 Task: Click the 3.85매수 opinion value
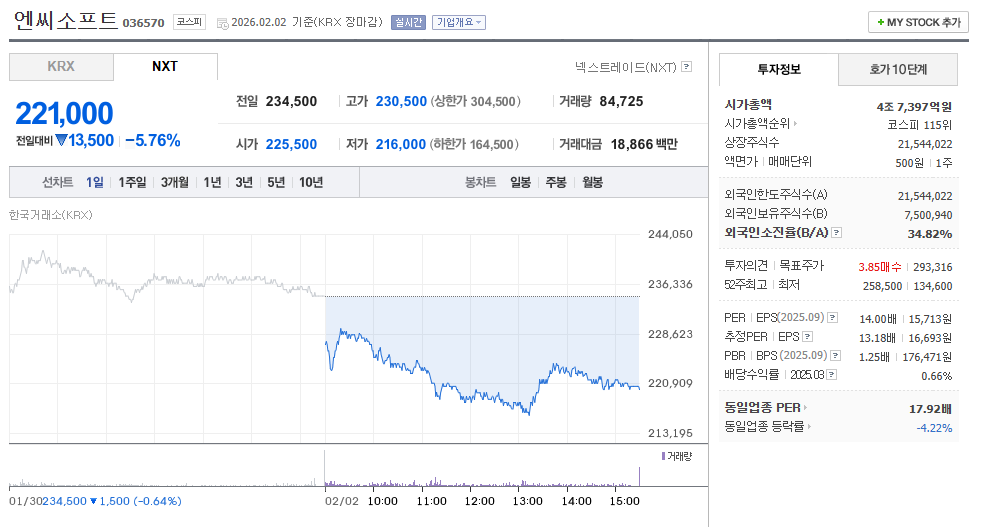point(879,267)
